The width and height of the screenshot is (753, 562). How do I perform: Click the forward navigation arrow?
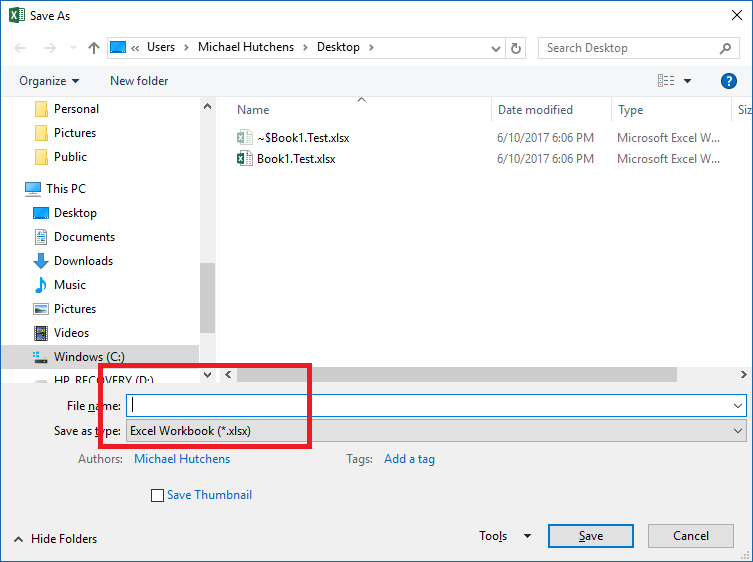(49, 48)
